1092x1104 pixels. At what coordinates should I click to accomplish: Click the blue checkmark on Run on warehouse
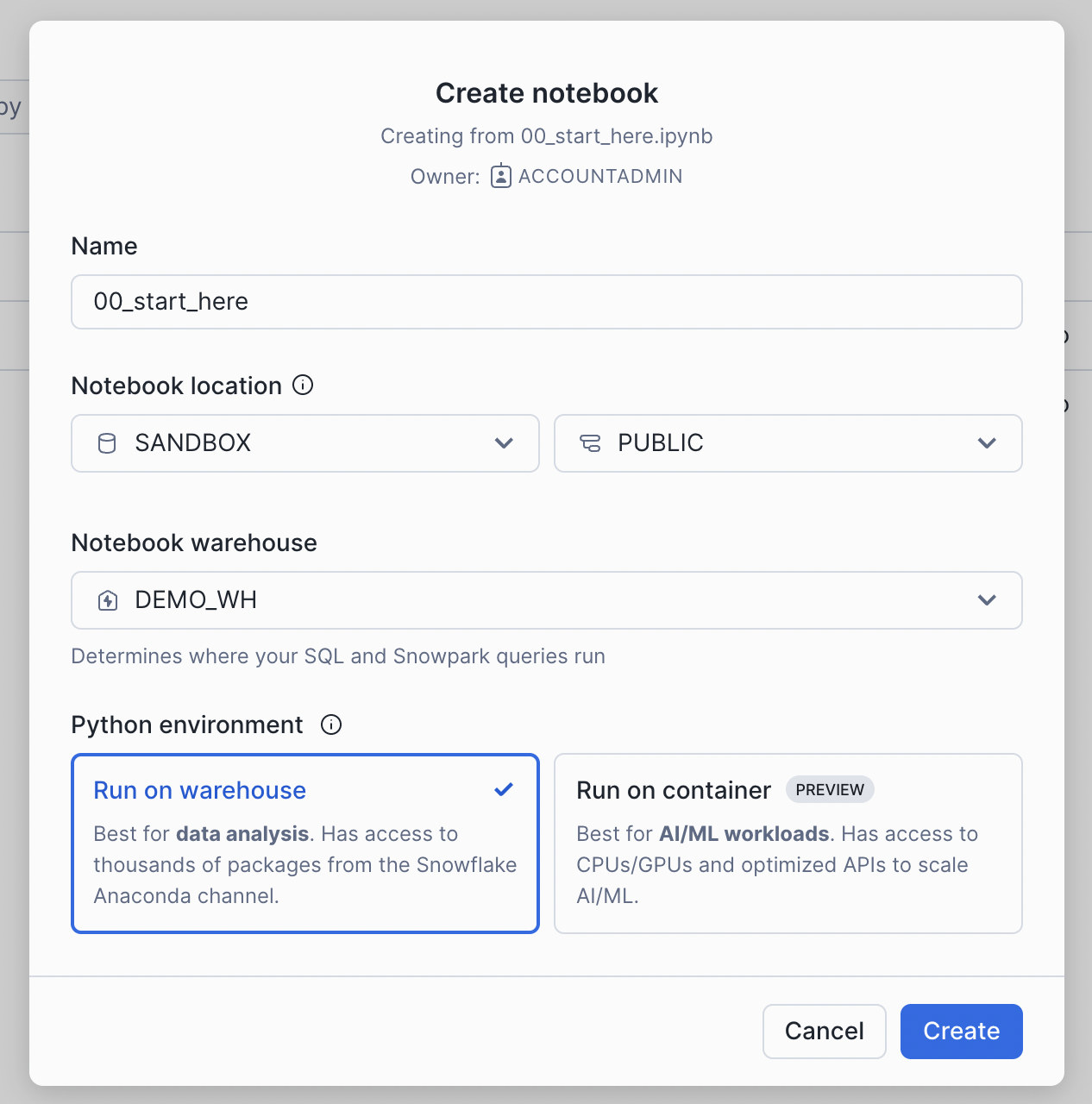[504, 789]
